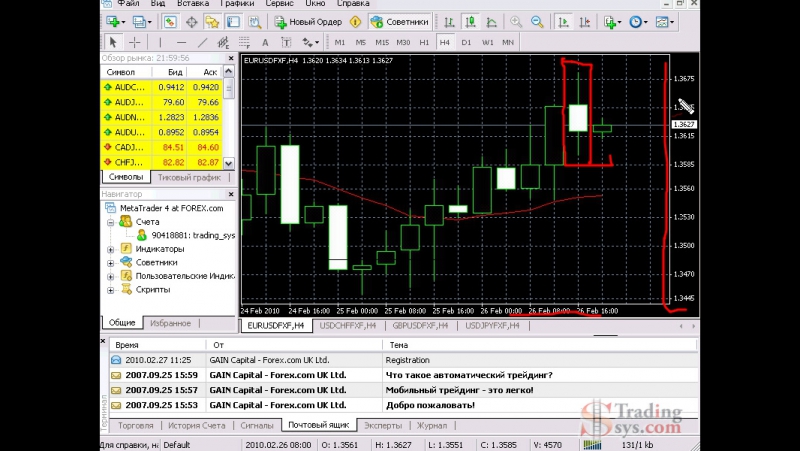Toggle the Data Window crosshair-target icon
The width and height of the screenshot is (800, 451).
191,22
